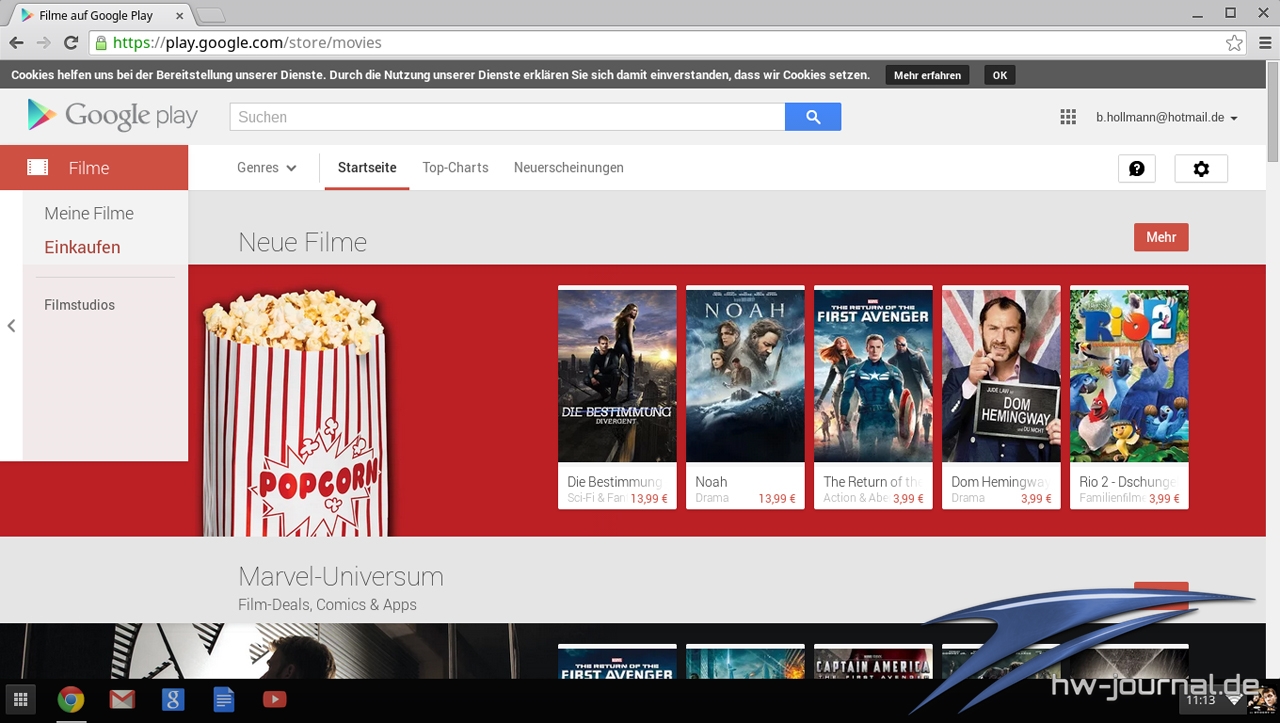
Task: Bookmark this page with the star icon
Action: (x=1234, y=43)
